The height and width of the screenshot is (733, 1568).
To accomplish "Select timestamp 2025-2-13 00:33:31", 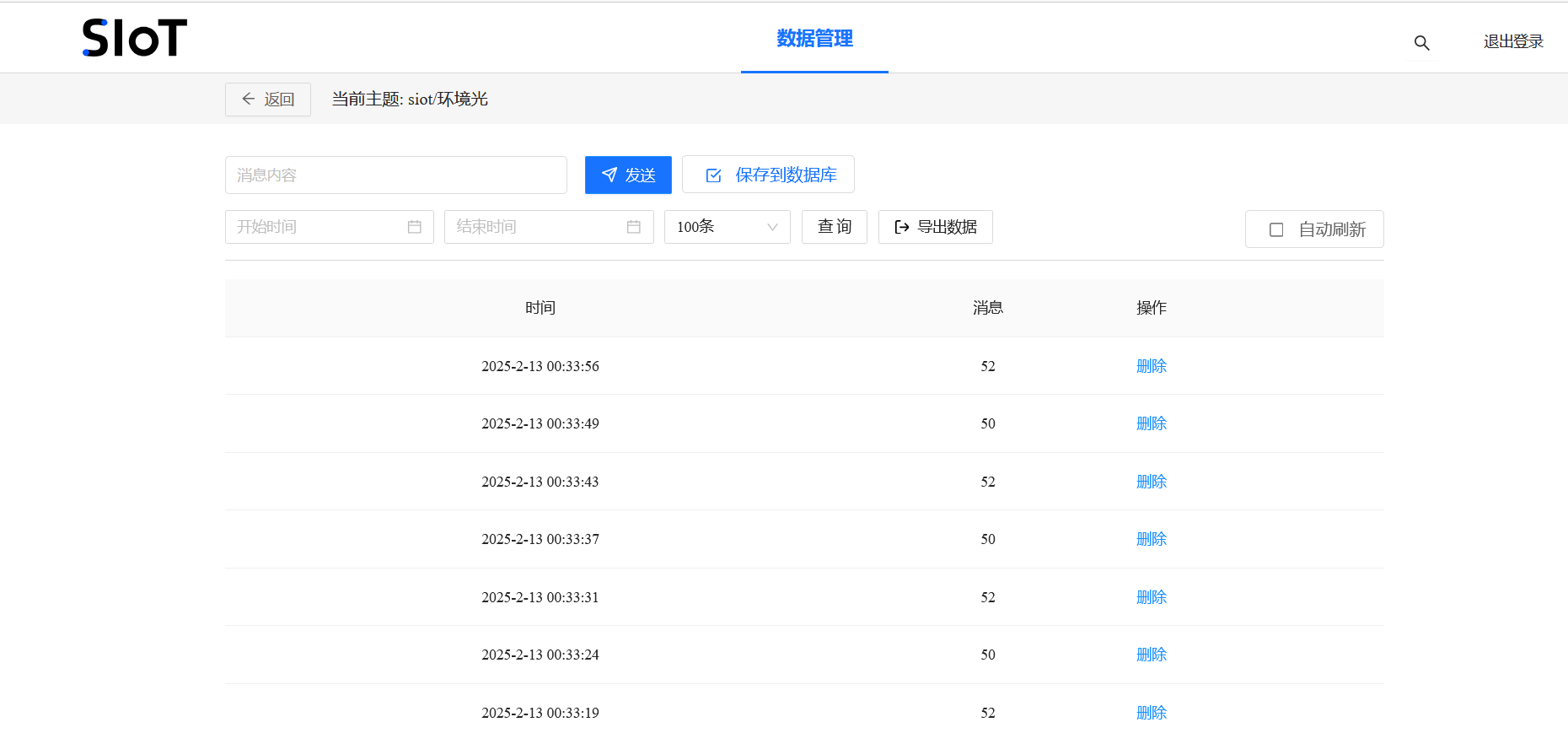I will [x=540, y=597].
